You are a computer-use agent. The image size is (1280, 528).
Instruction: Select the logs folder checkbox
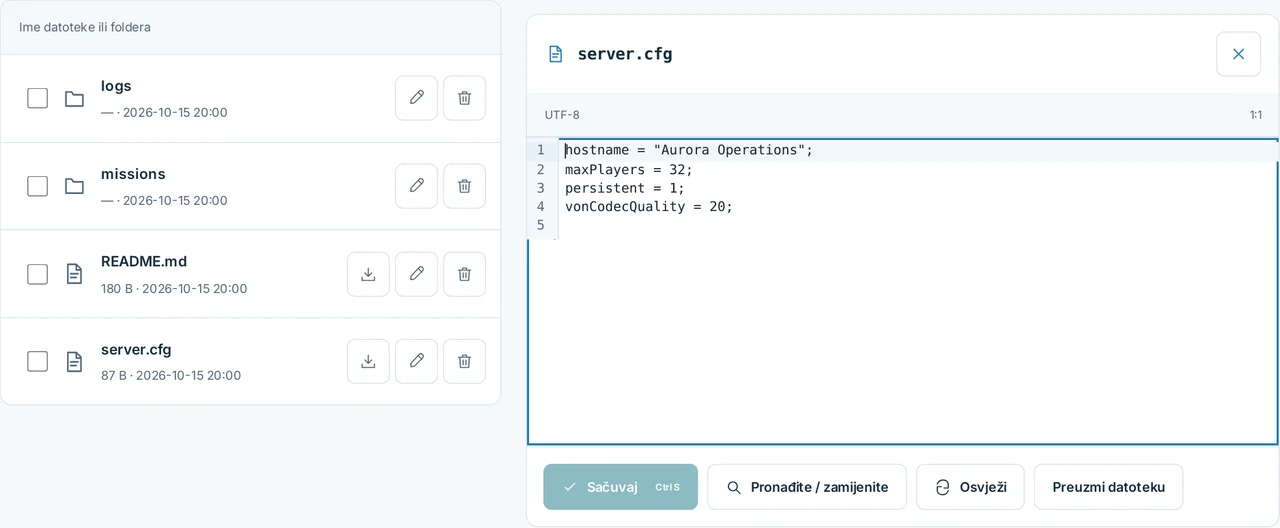[x=37, y=98]
